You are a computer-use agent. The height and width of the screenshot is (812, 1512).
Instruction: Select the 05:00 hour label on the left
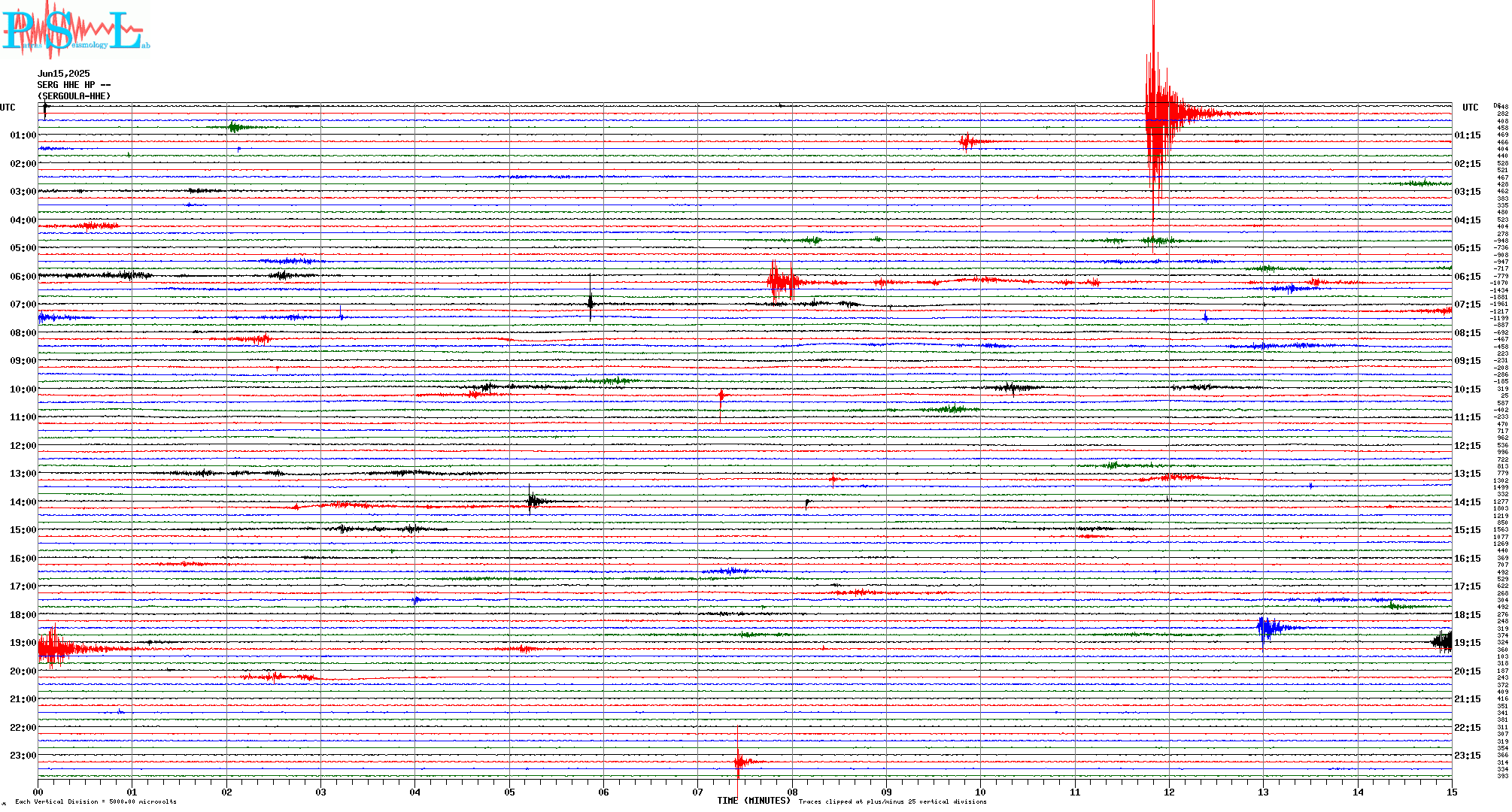[23, 248]
